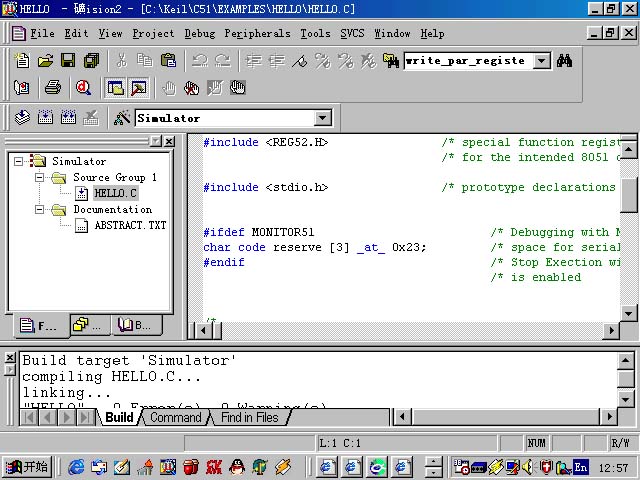Save all files with the stacked floppies icon
Screen dimensions: 640x480
(91, 61)
